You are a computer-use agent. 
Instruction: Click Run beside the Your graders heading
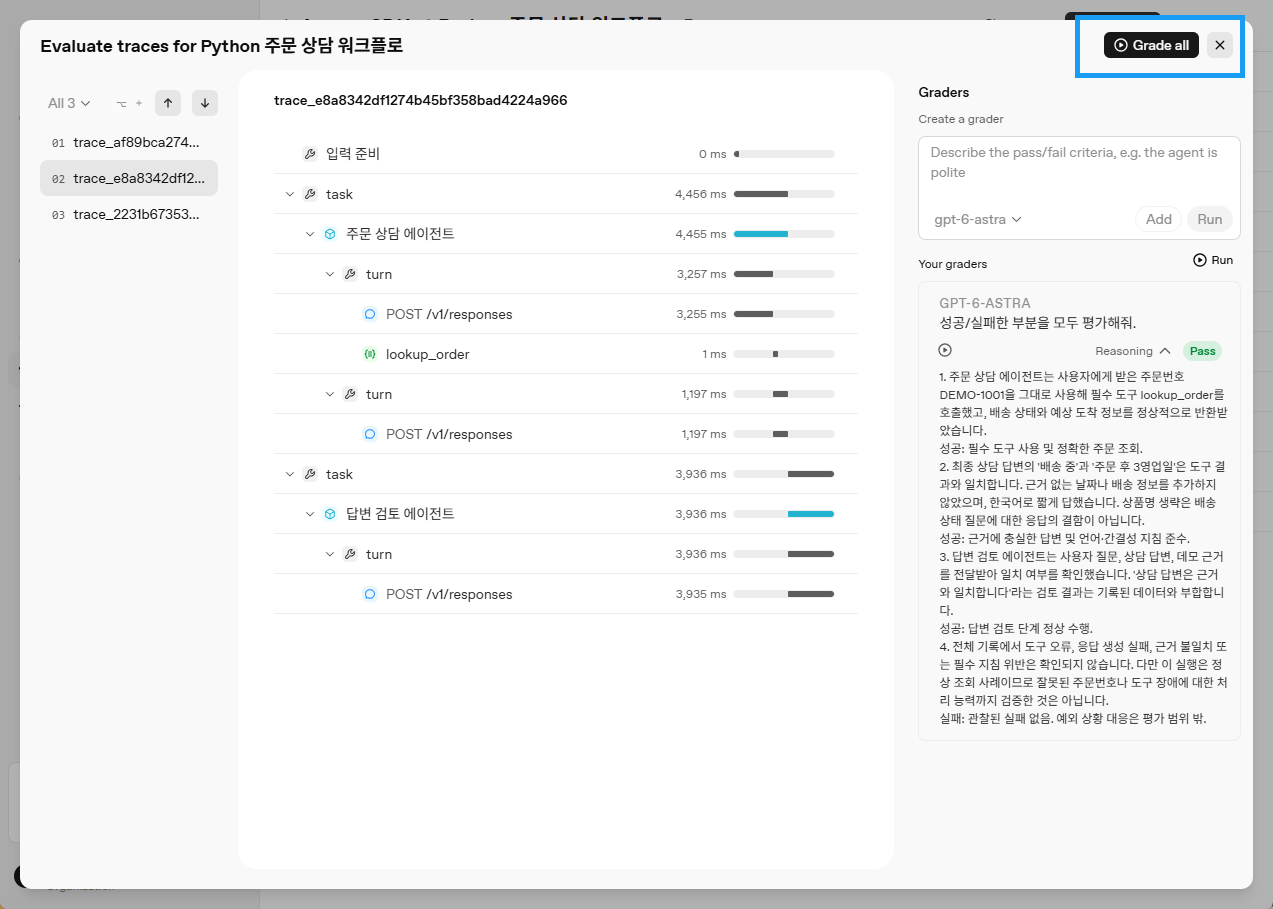click(1213, 260)
